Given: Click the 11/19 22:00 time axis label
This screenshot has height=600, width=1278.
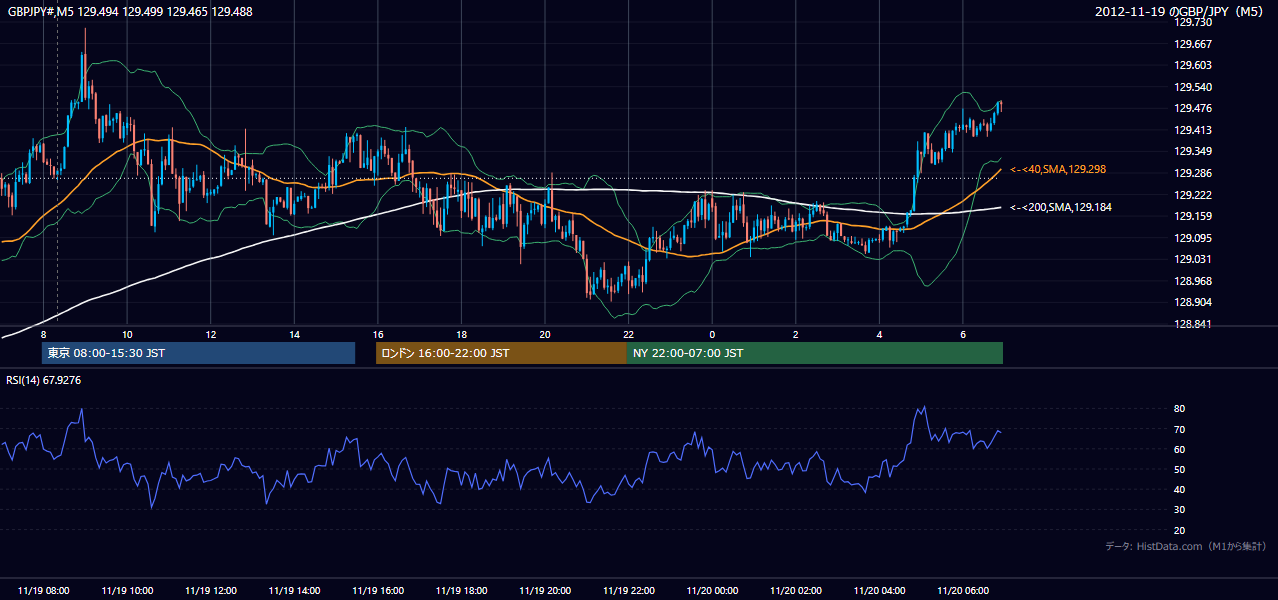Looking at the screenshot, I should (x=628, y=590).
